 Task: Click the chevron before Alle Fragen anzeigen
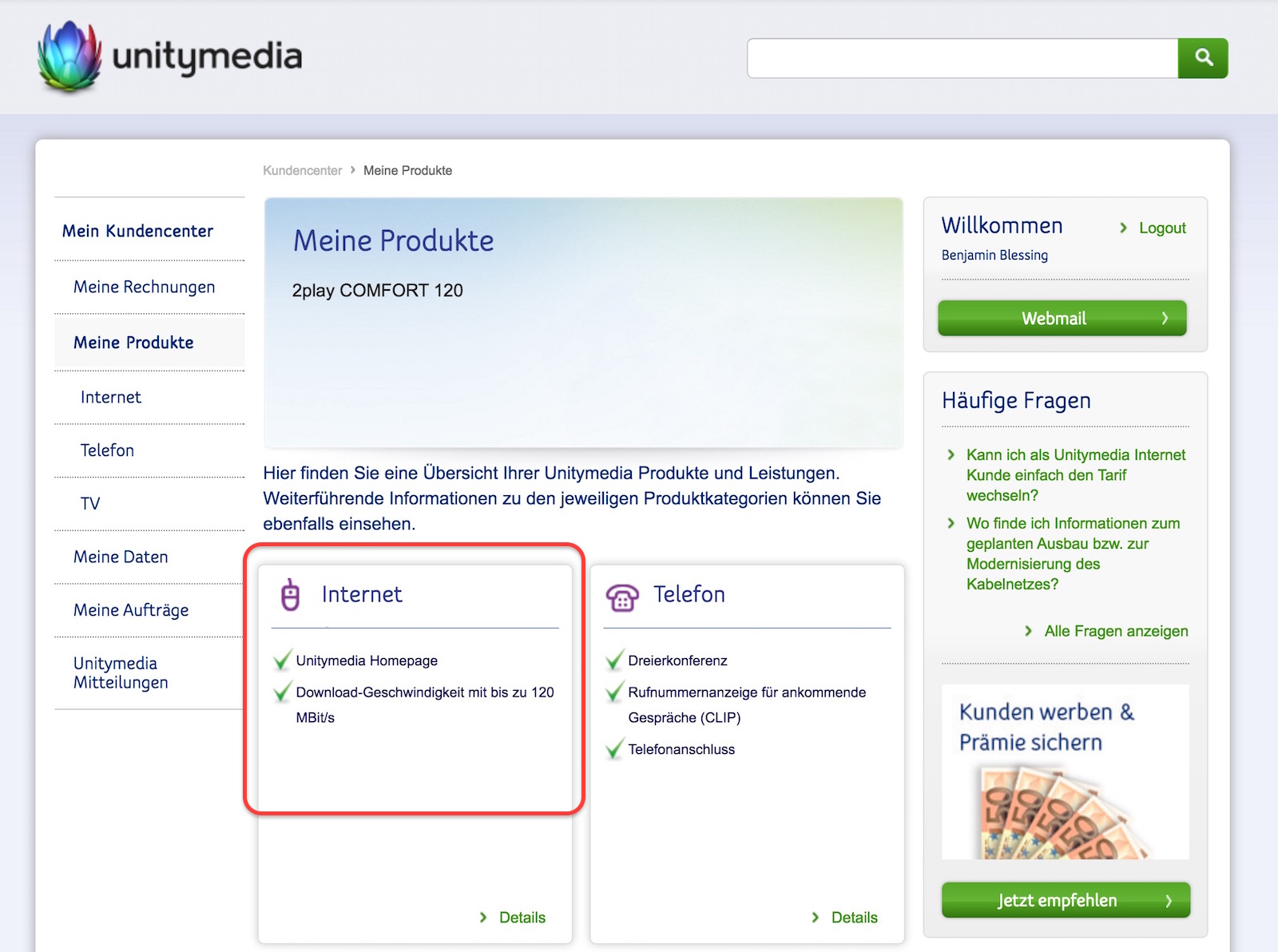[1029, 631]
